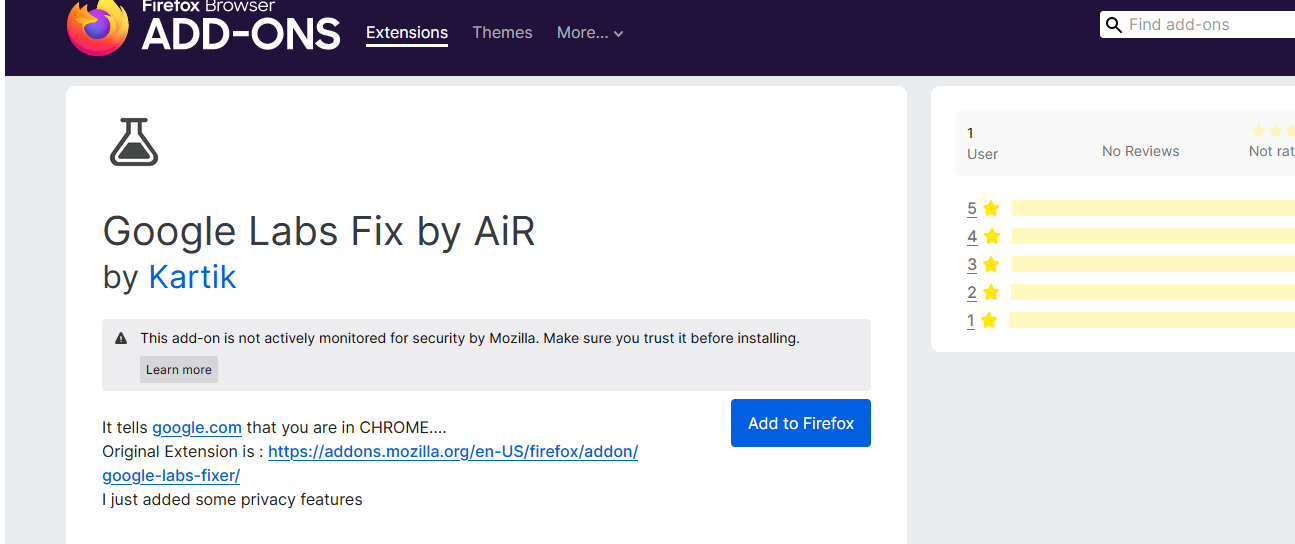Click the 3-star rating bar
The height and width of the screenshot is (544, 1295).
click(x=1153, y=264)
